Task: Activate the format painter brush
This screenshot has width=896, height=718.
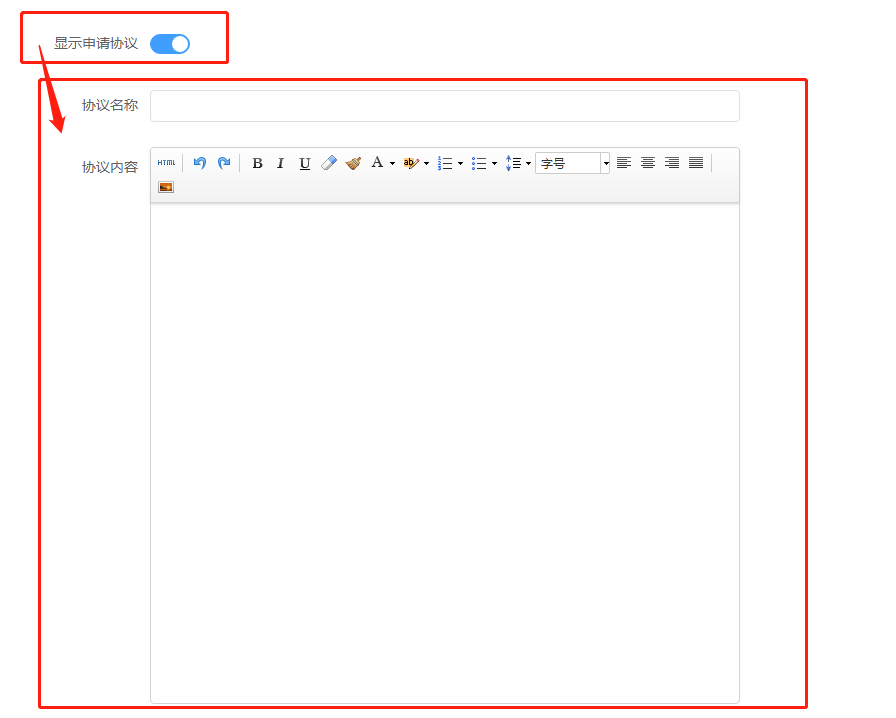Action: coord(353,163)
